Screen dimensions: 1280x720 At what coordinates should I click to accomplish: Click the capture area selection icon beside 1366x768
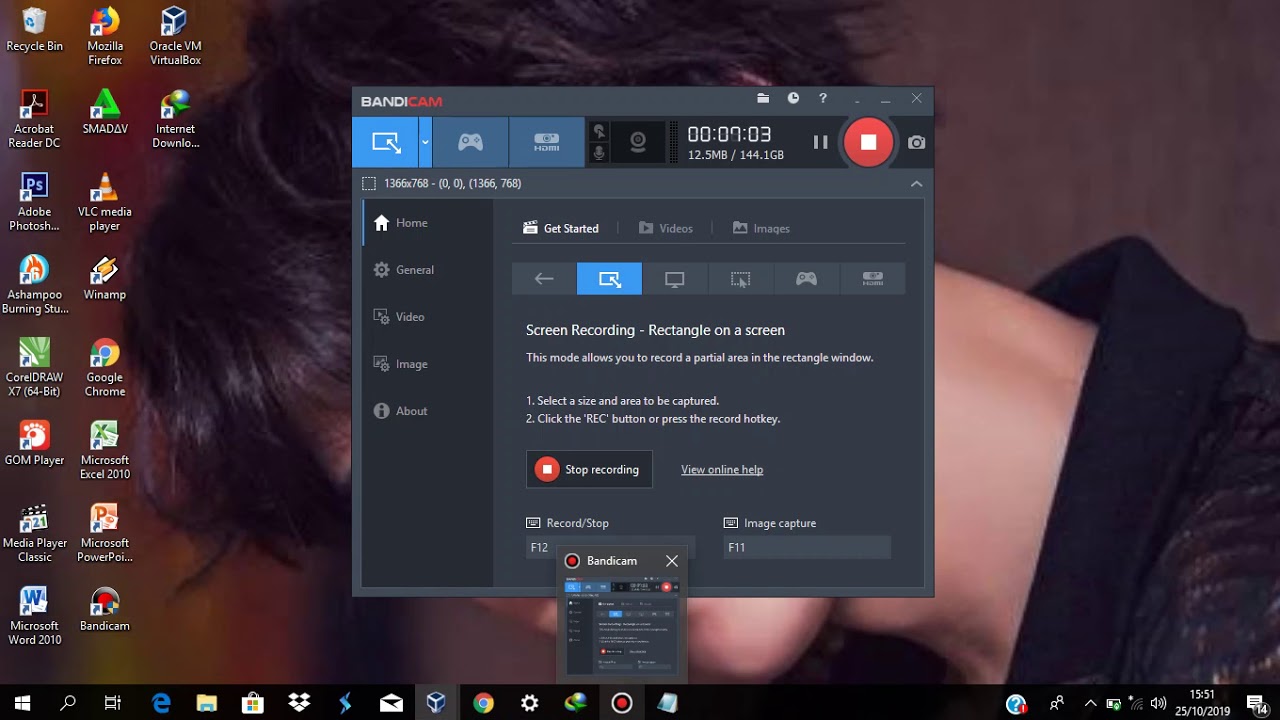(369, 184)
